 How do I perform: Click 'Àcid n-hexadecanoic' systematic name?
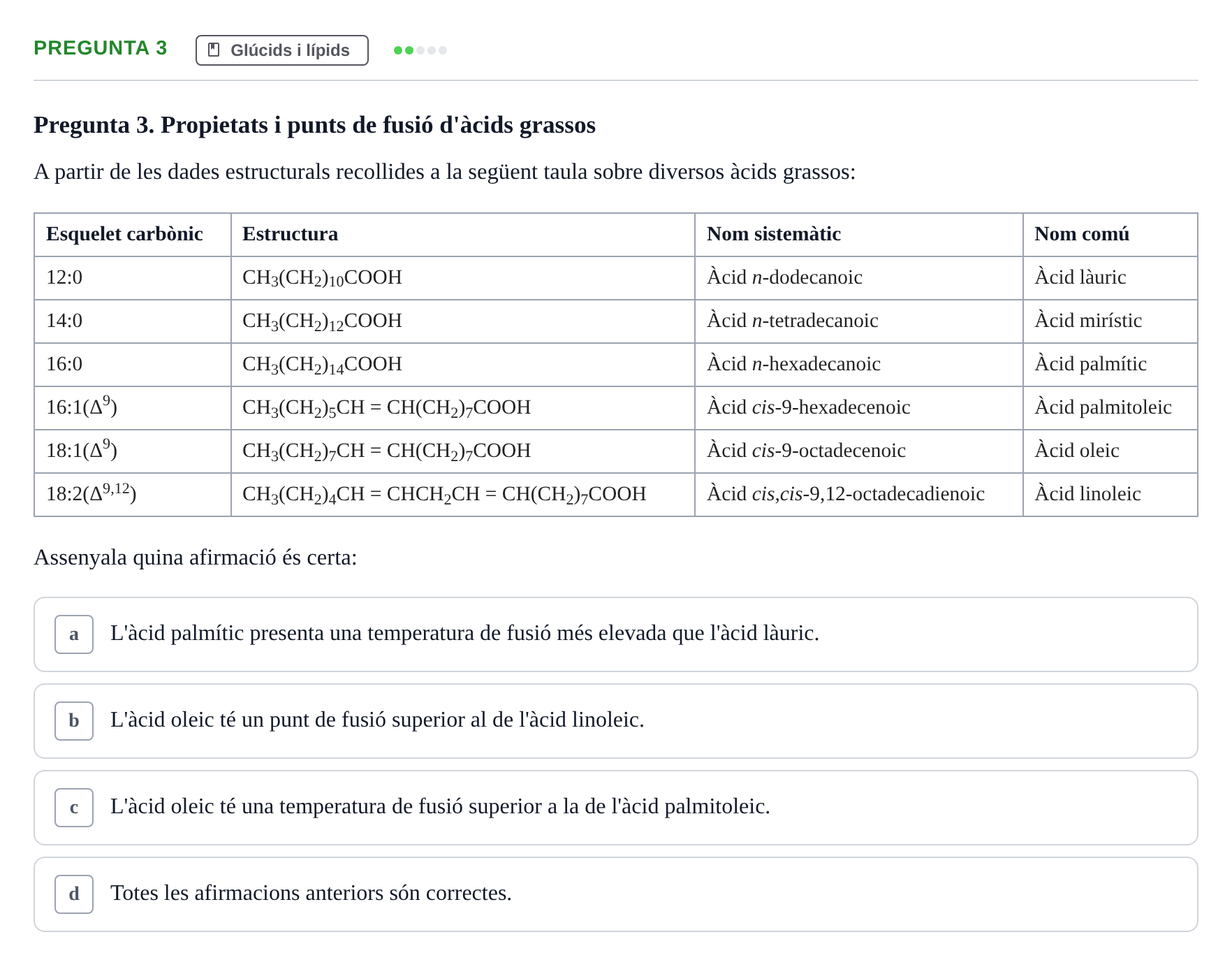(859, 365)
